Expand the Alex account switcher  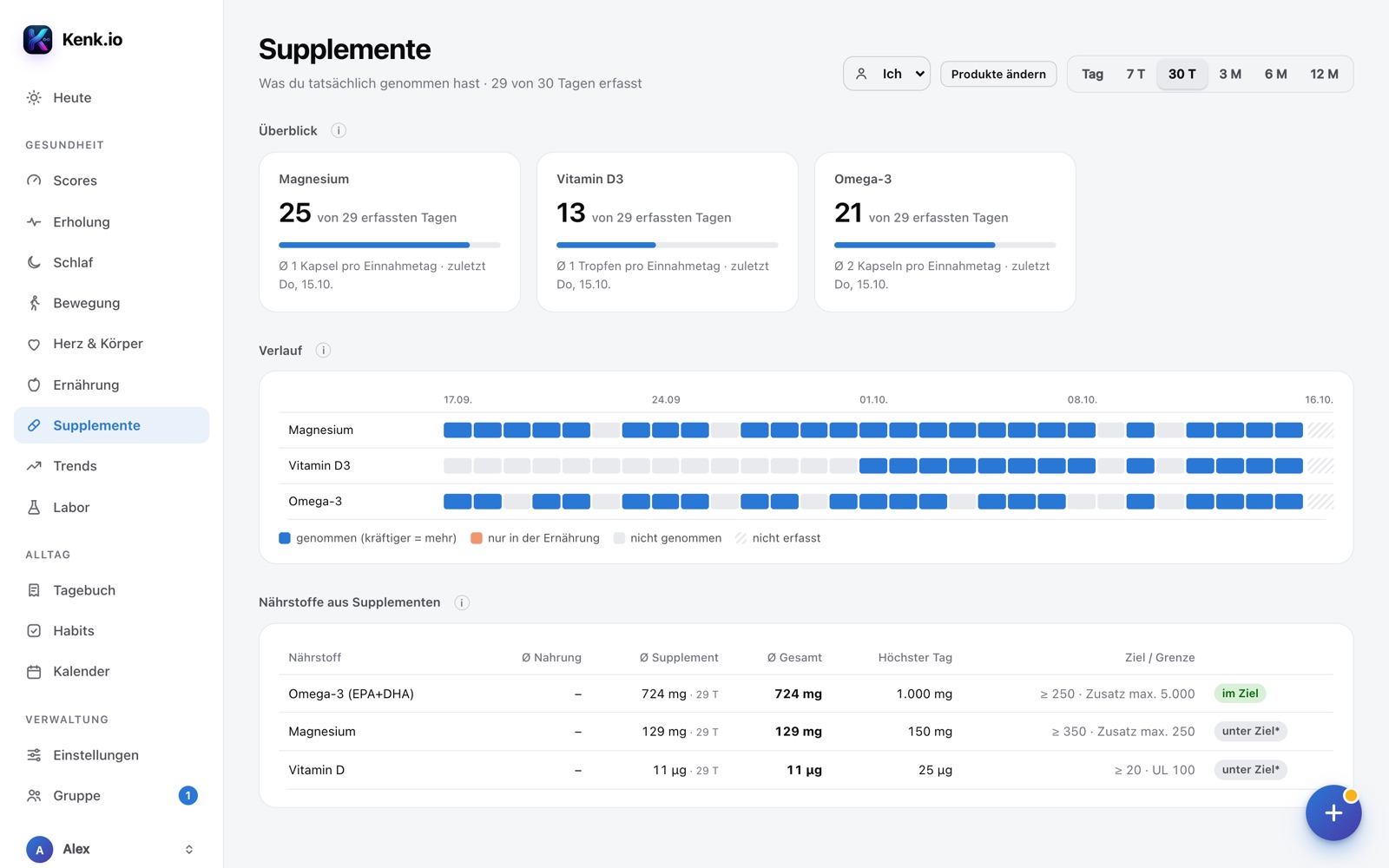pos(189,850)
